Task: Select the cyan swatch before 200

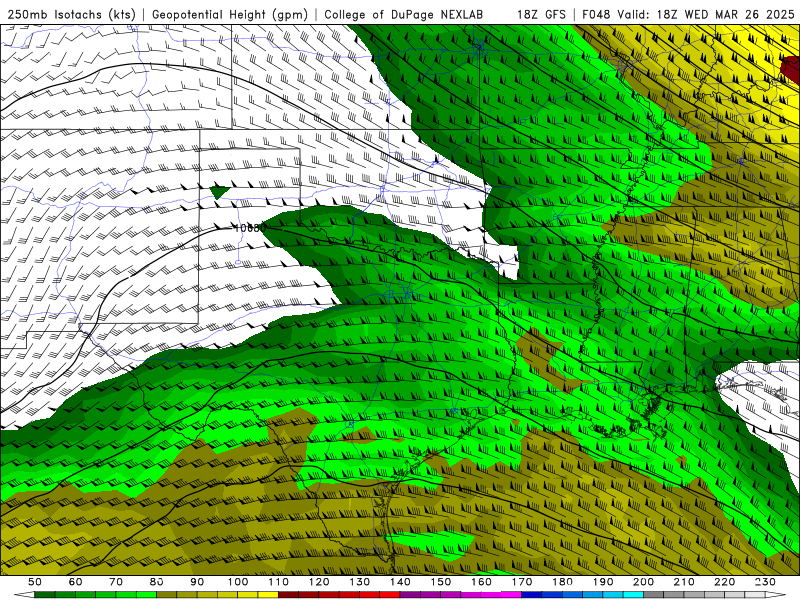Action: click(x=634, y=595)
